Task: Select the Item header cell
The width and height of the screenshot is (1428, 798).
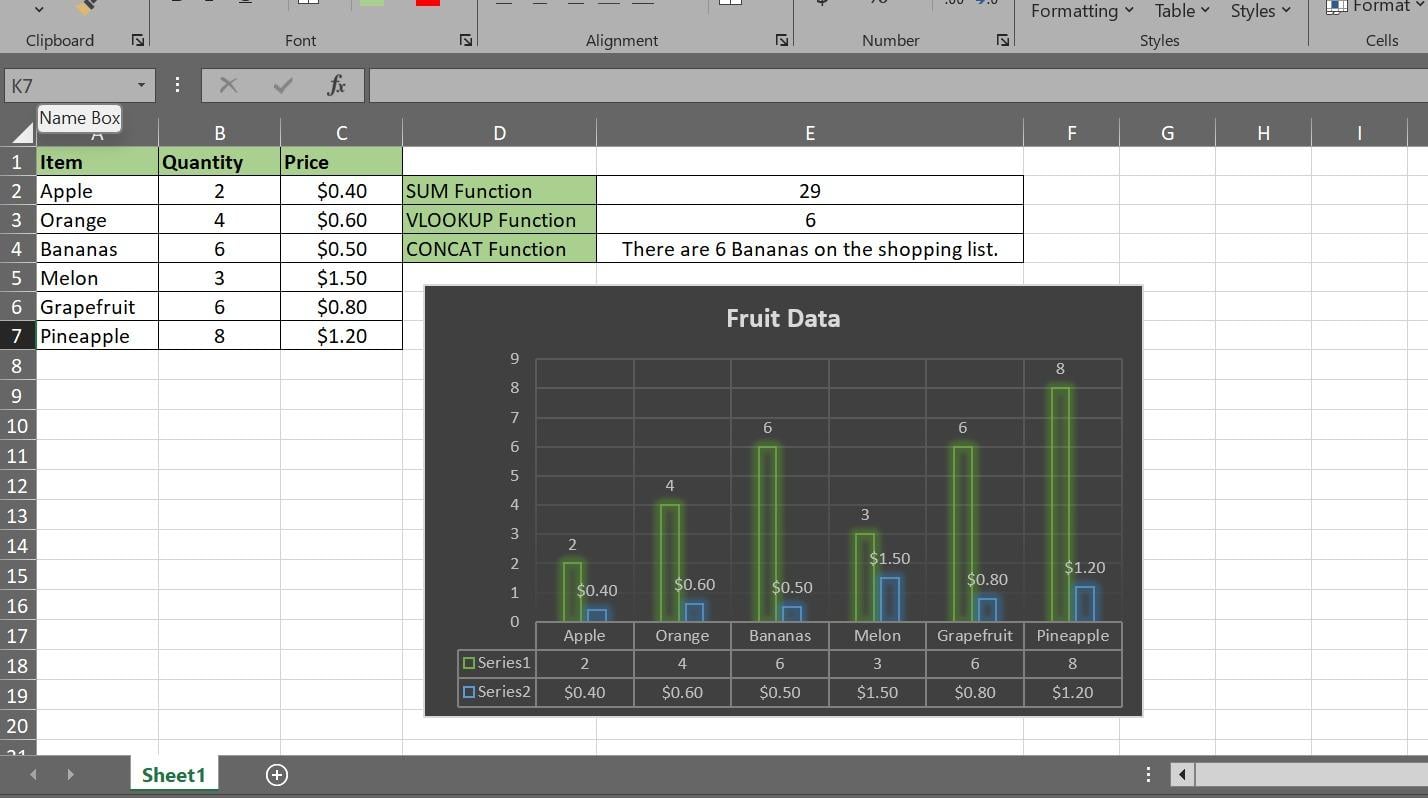Action: tap(97, 162)
